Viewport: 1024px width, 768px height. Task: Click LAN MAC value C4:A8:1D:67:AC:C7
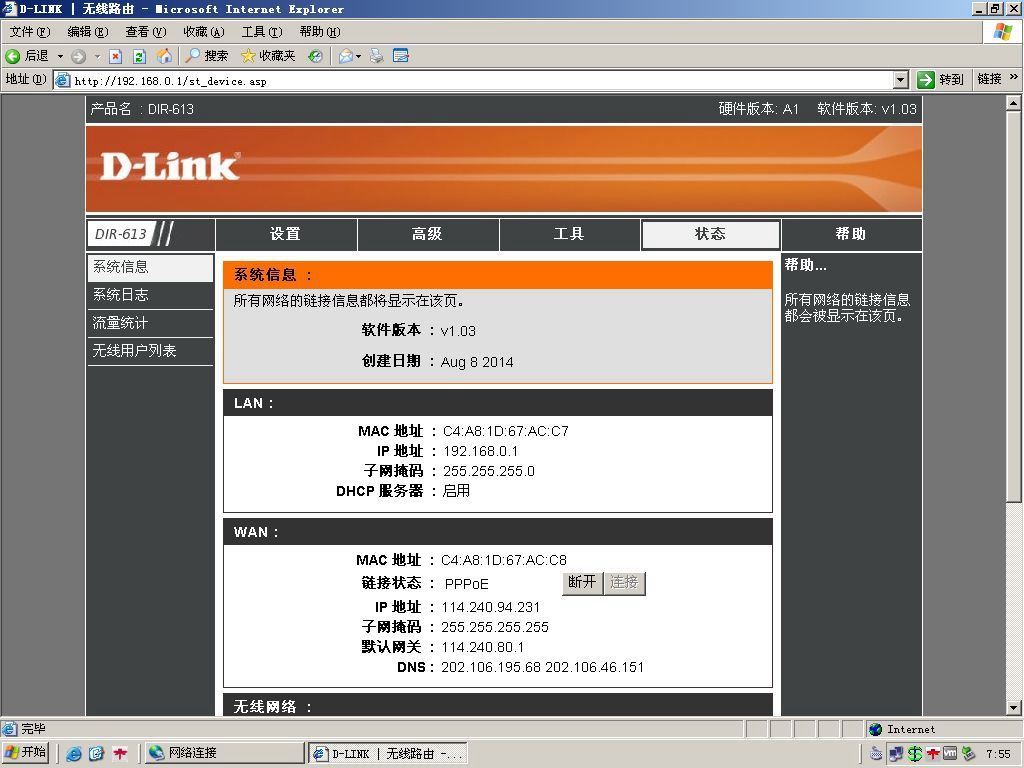(505, 432)
